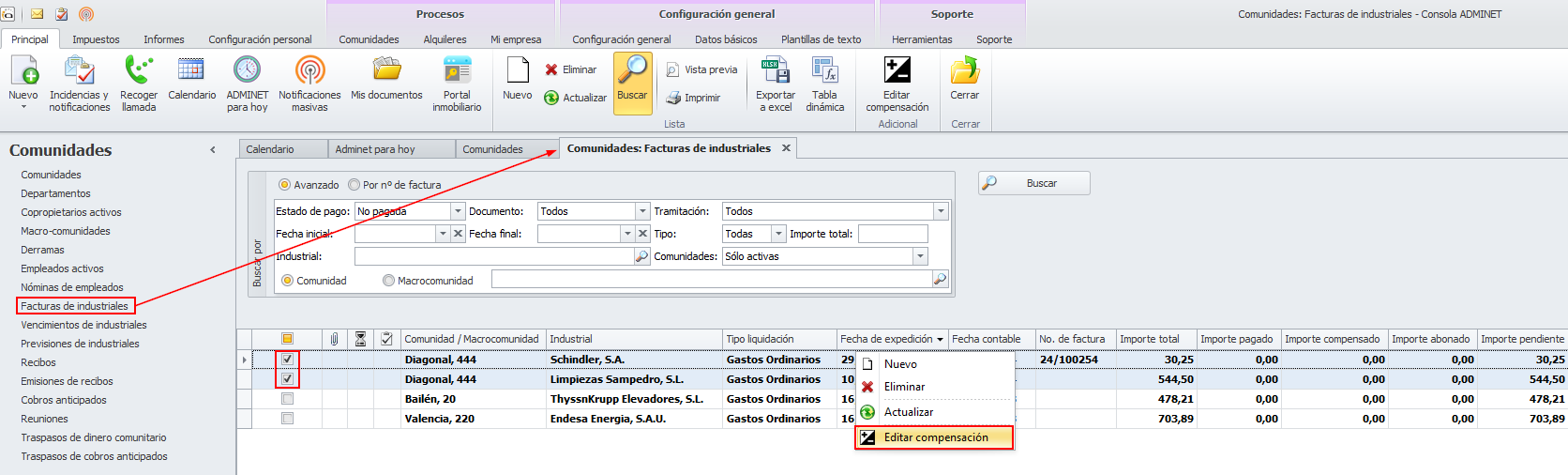The width and height of the screenshot is (1568, 475).
Task: Open Notificaciones masivas tool
Action: click(x=309, y=72)
